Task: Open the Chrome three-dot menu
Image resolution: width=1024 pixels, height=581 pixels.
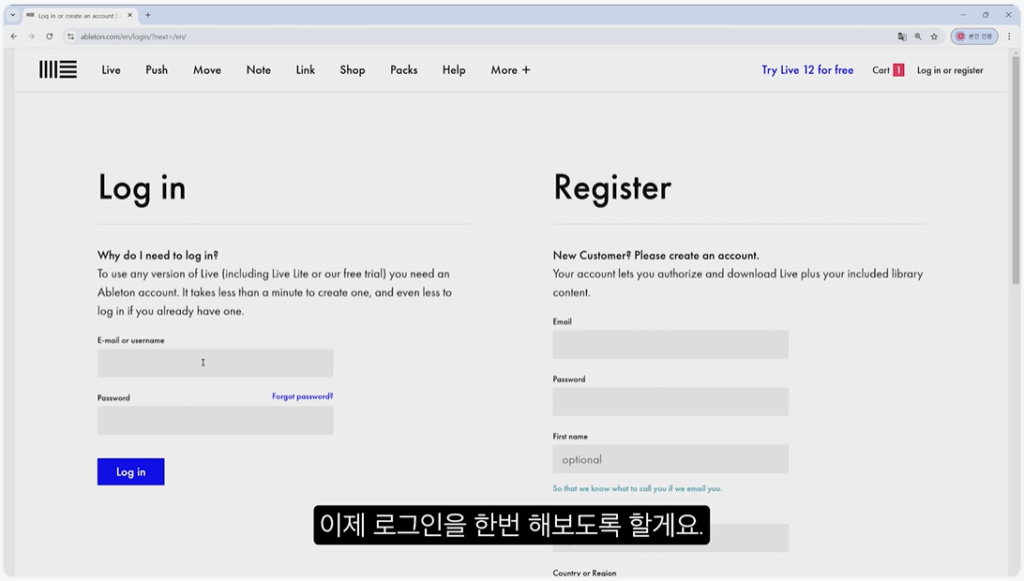Action: tap(1009, 36)
